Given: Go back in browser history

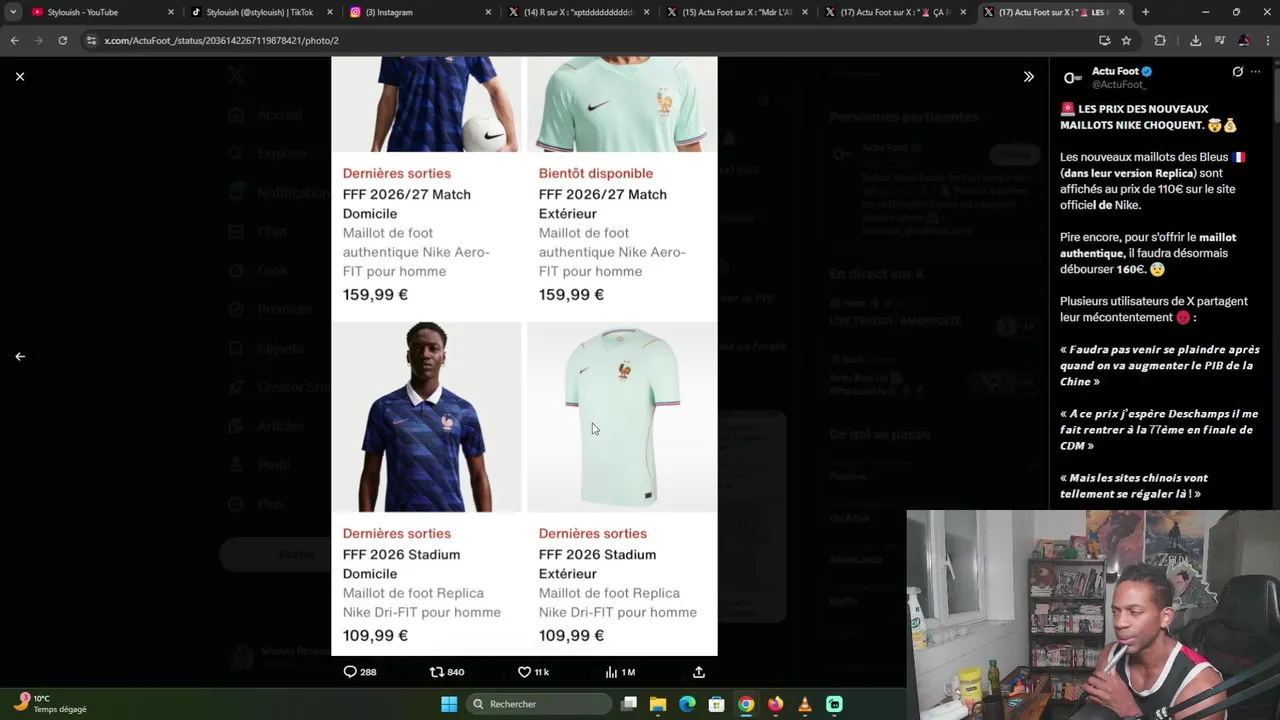Looking at the screenshot, I should (14, 40).
